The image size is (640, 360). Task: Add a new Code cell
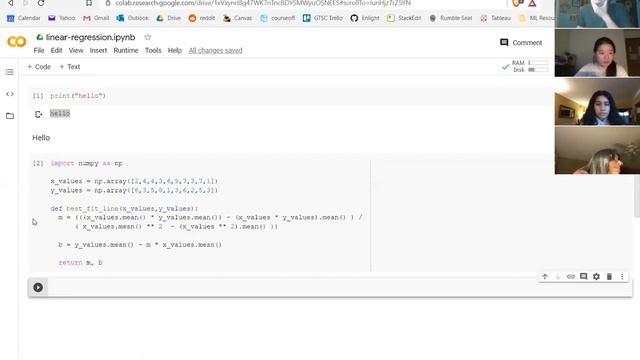39,67
